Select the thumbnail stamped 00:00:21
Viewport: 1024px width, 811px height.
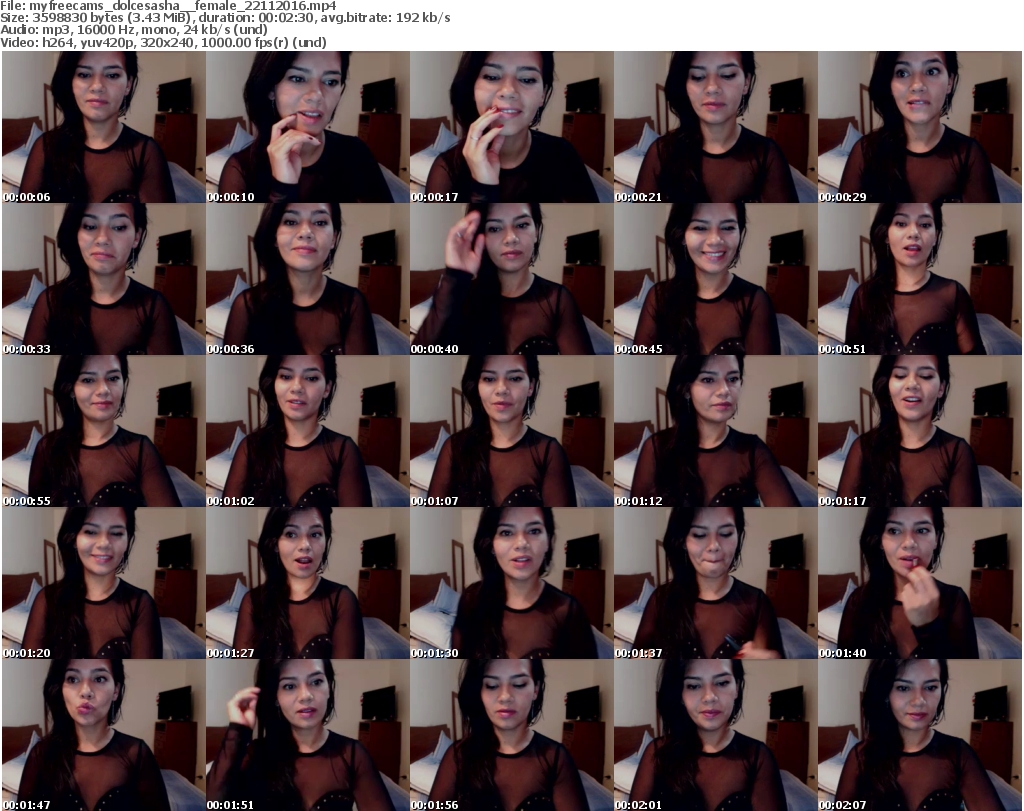coord(715,127)
